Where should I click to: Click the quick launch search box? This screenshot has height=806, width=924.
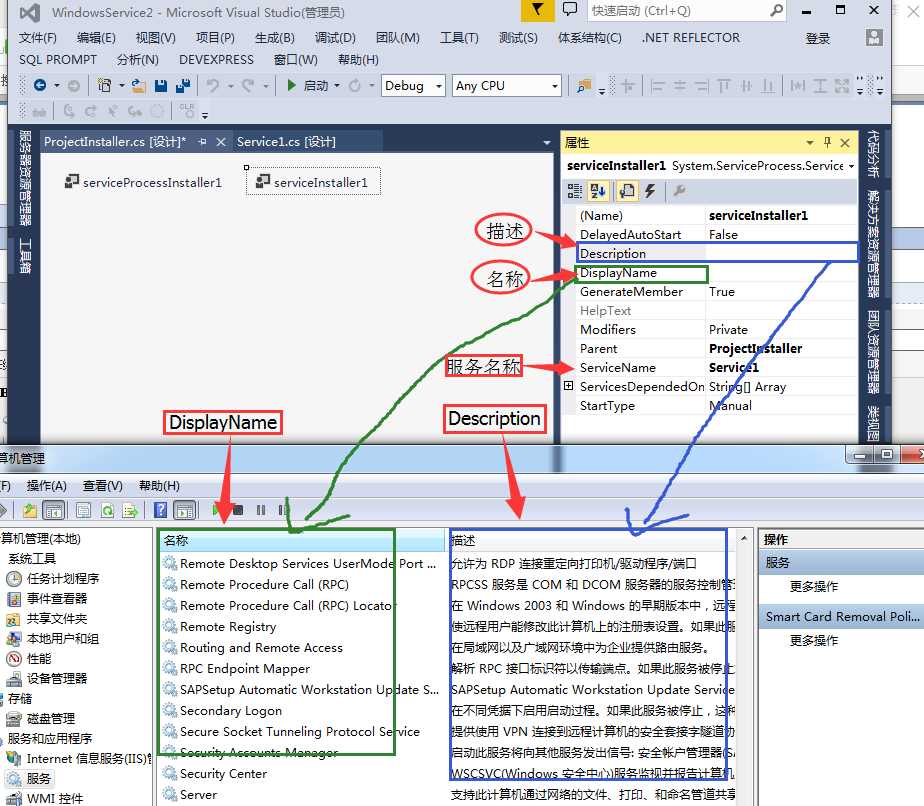point(686,11)
